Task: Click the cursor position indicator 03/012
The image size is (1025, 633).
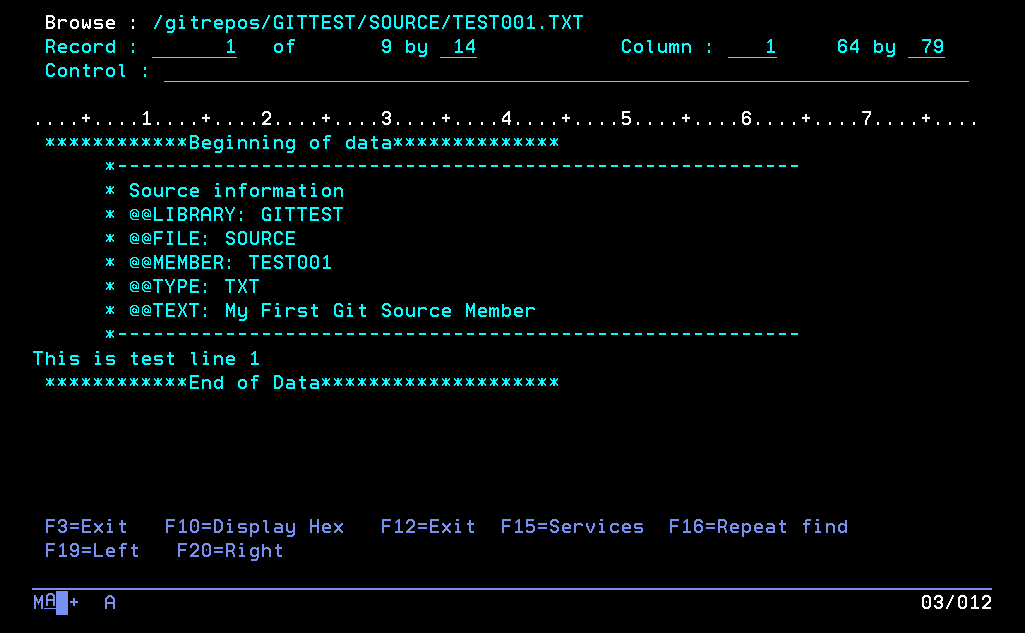Action: (956, 602)
